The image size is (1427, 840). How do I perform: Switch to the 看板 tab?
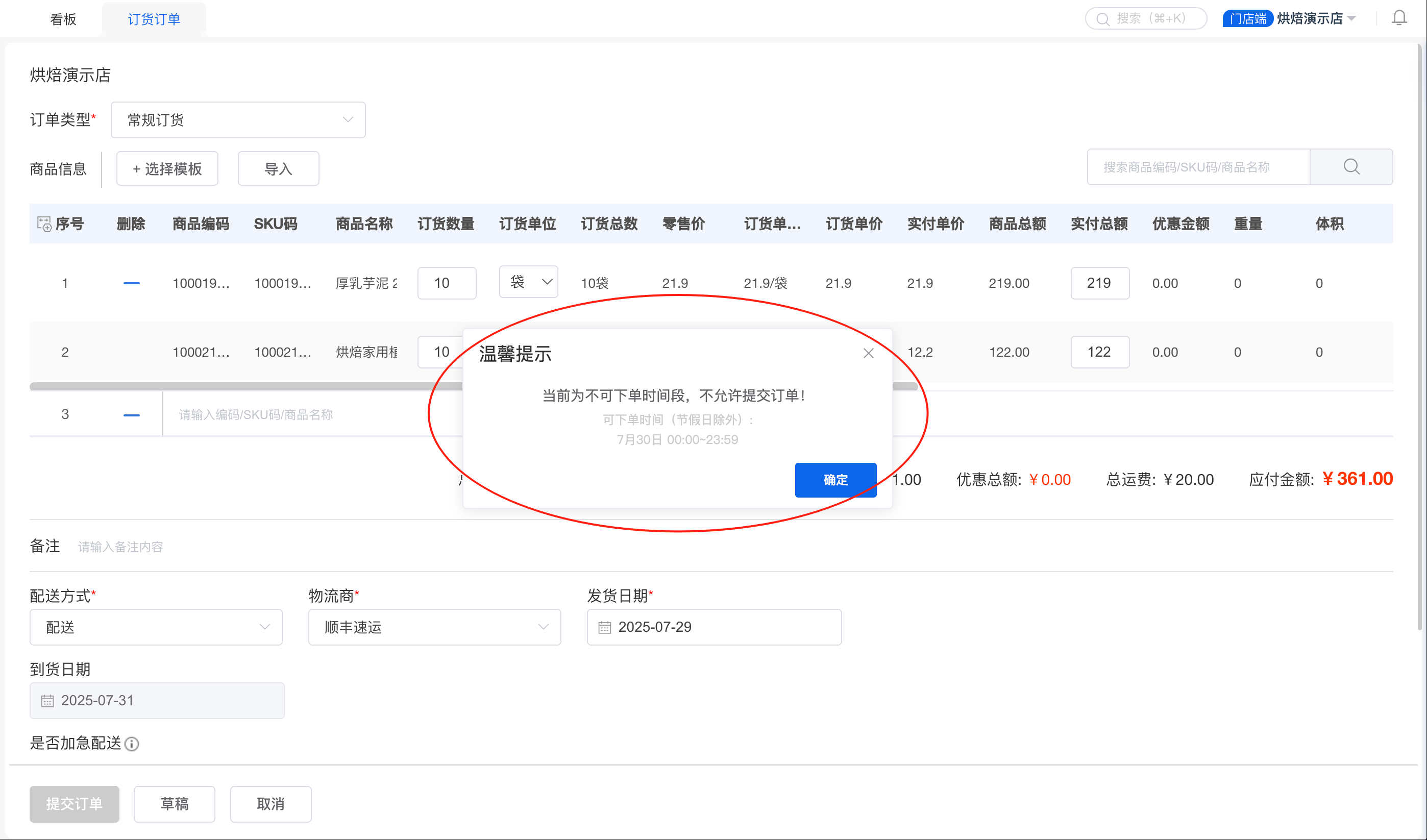pos(63,19)
